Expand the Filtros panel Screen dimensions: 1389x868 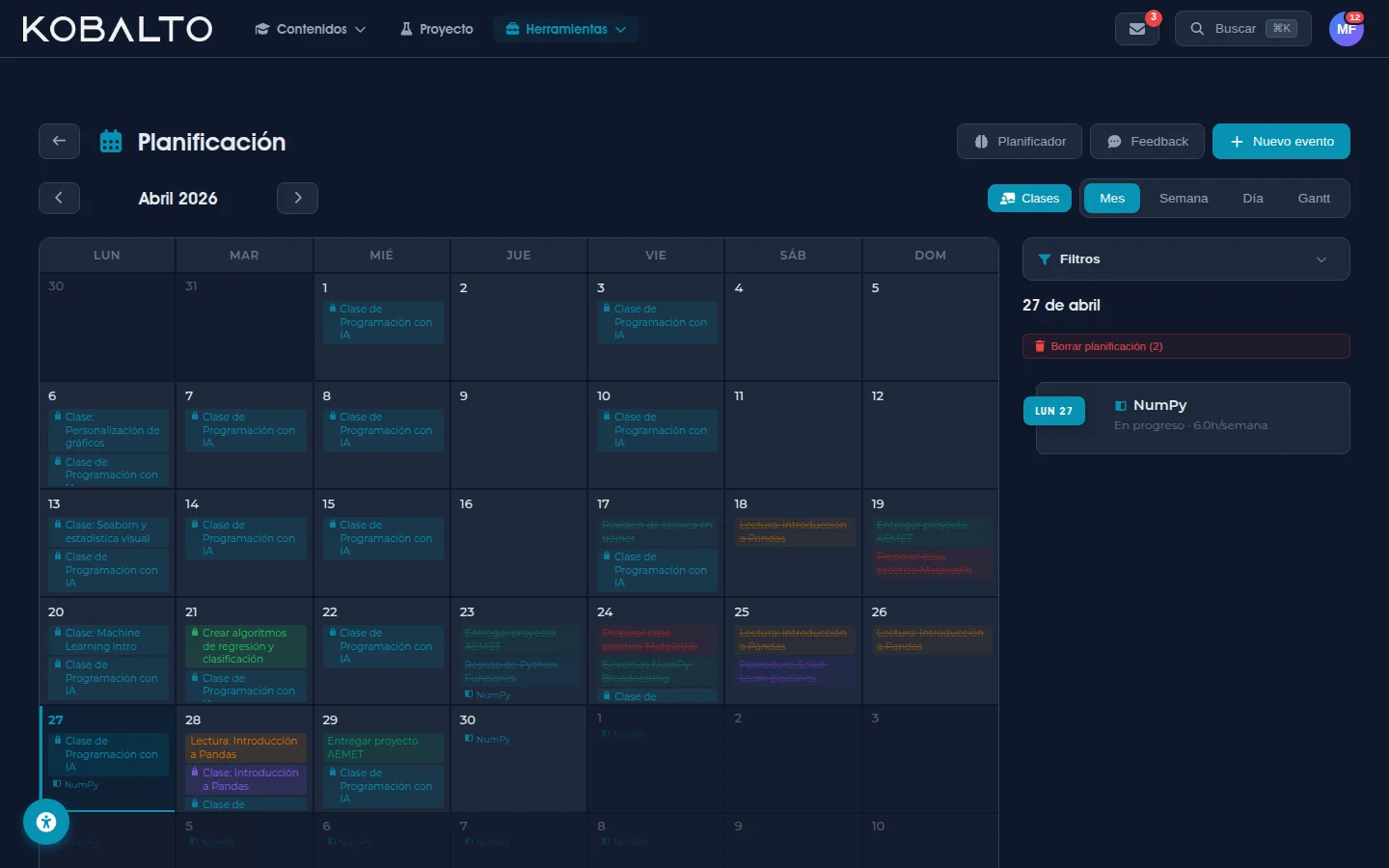pyautogui.click(x=1186, y=258)
